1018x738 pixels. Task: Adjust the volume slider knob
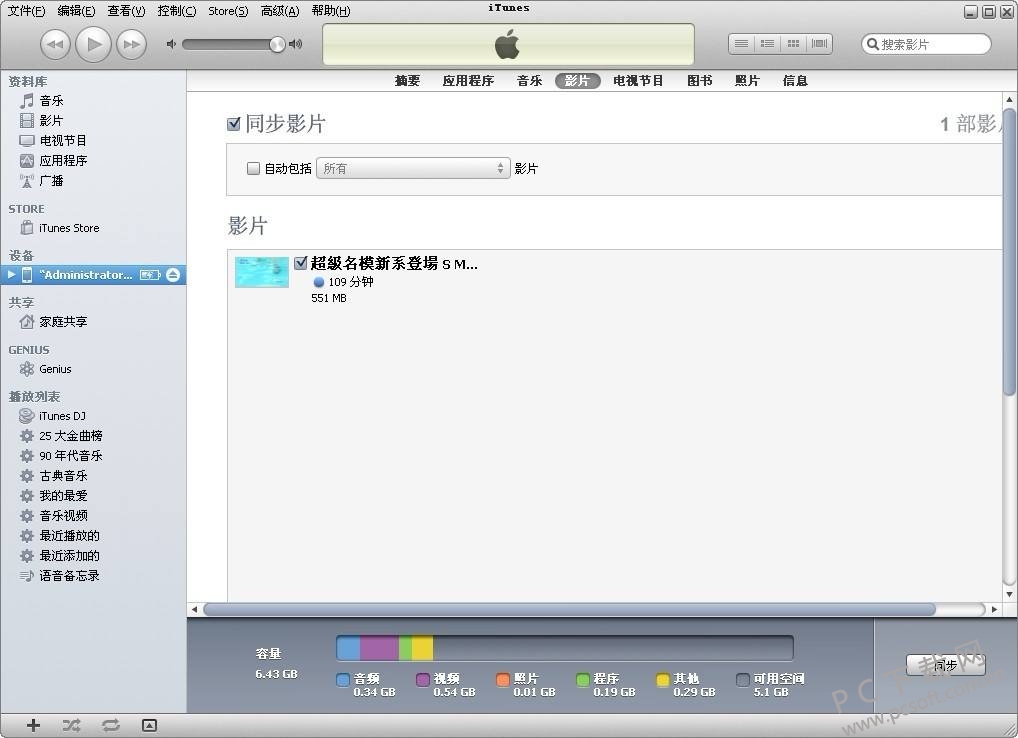coord(277,44)
